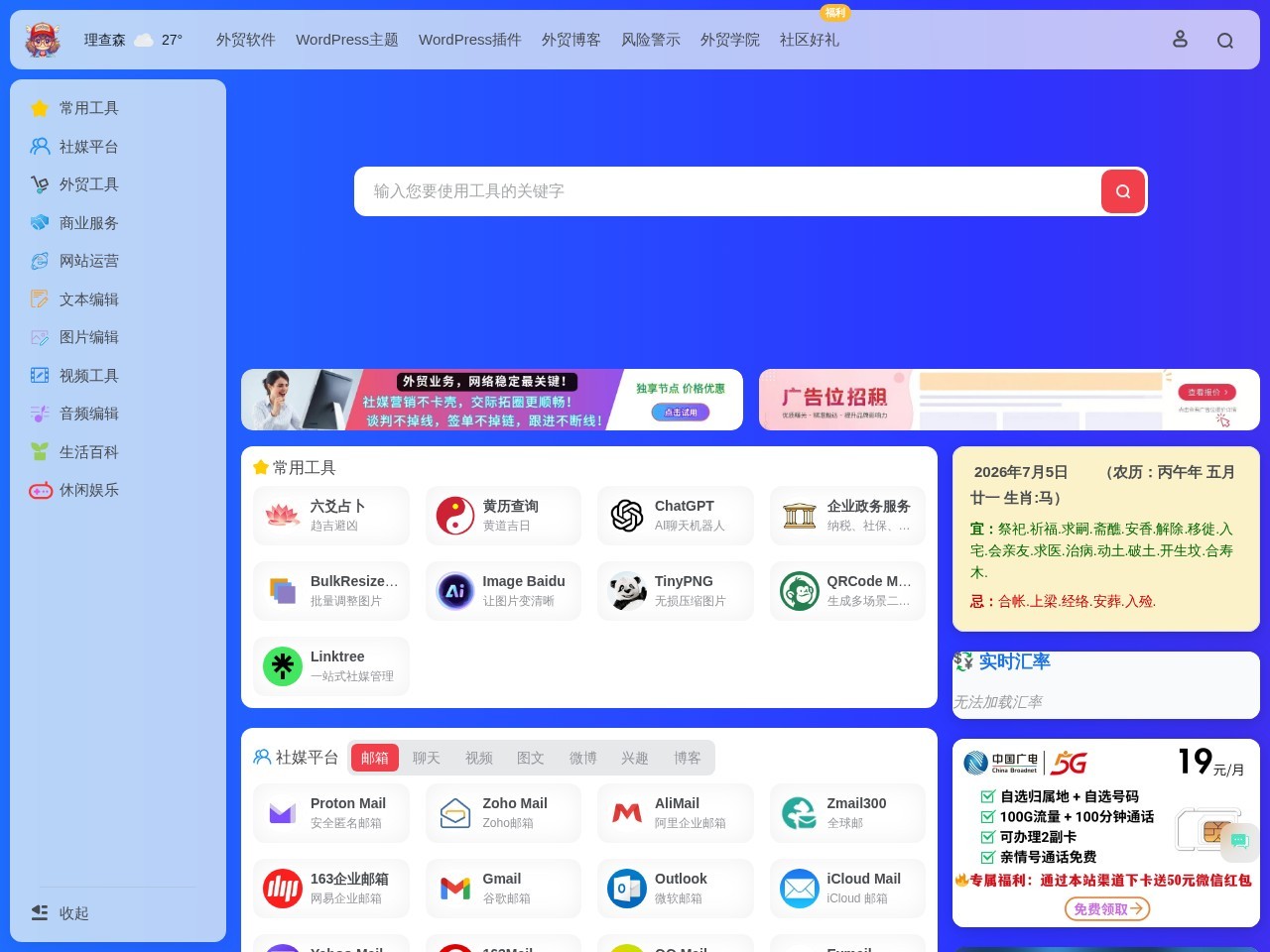Switch to the 视频 tab

tap(479, 758)
